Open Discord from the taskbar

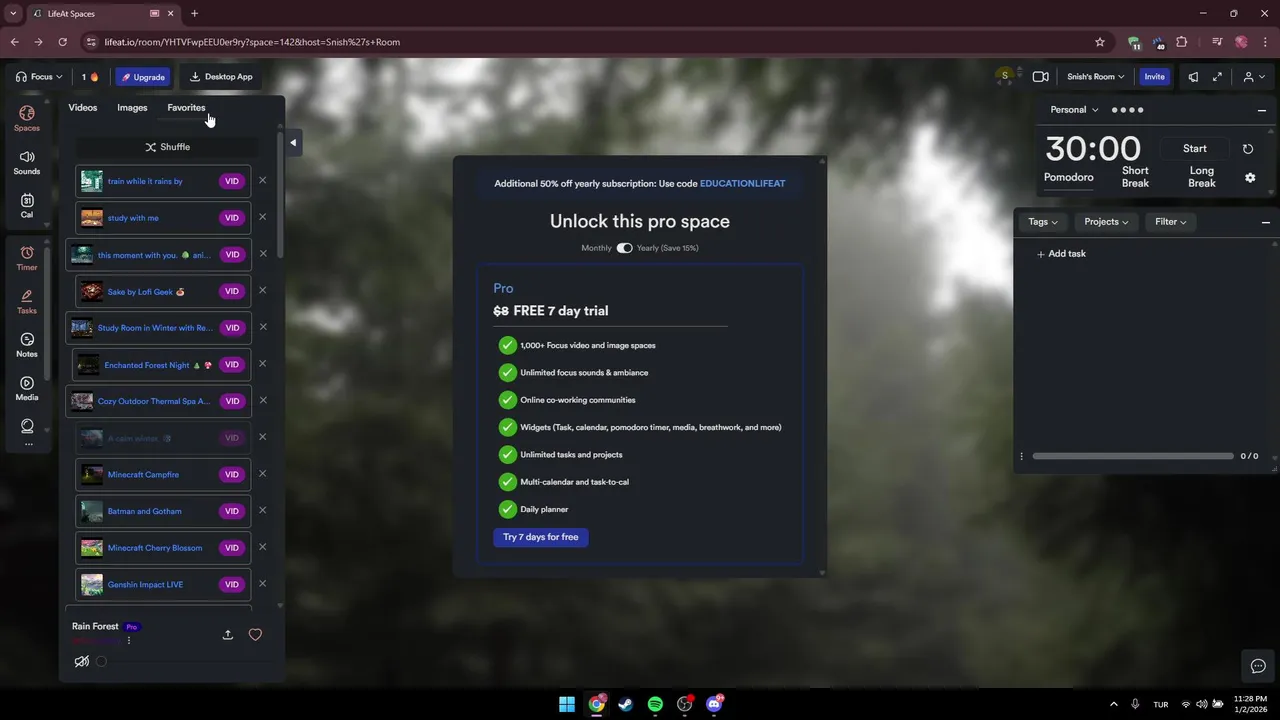click(x=714, y=704)
